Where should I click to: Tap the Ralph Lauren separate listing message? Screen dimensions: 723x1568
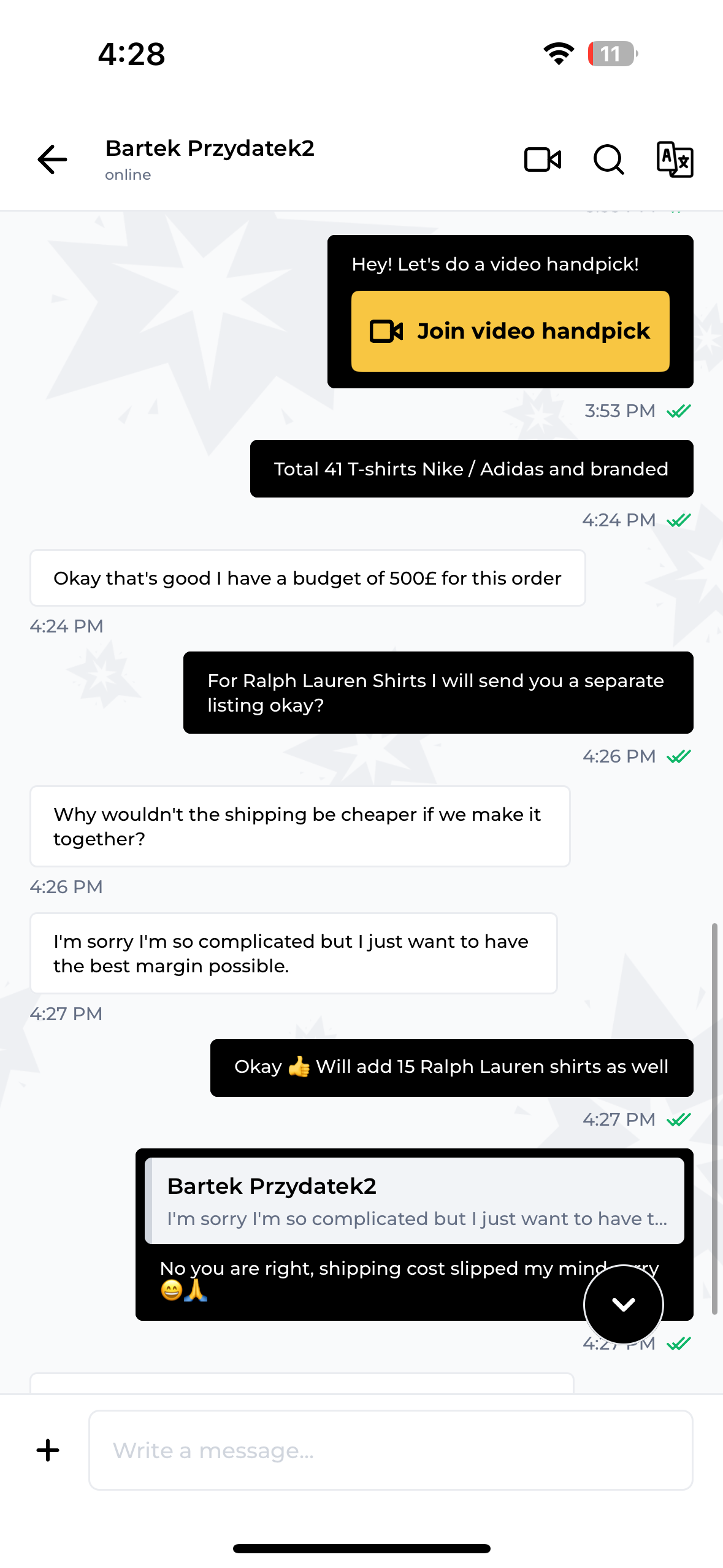(438, 693)
